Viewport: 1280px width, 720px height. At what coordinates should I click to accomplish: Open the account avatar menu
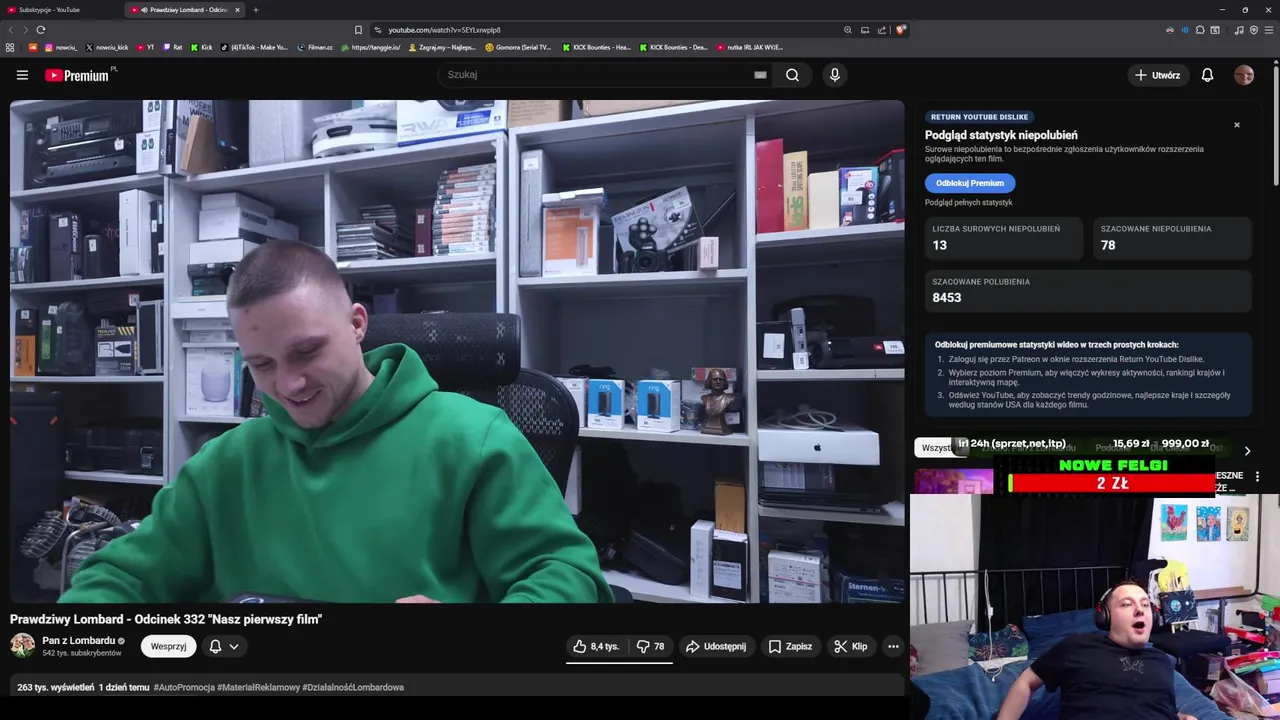point(1244,75)
